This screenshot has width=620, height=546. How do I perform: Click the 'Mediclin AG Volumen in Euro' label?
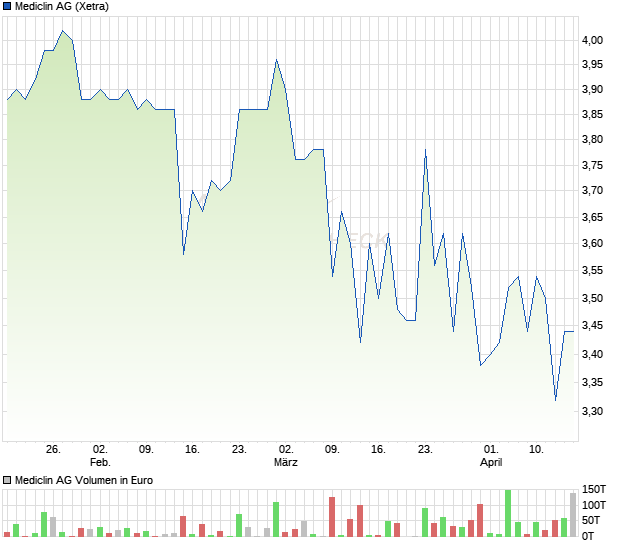pos(84,480)
